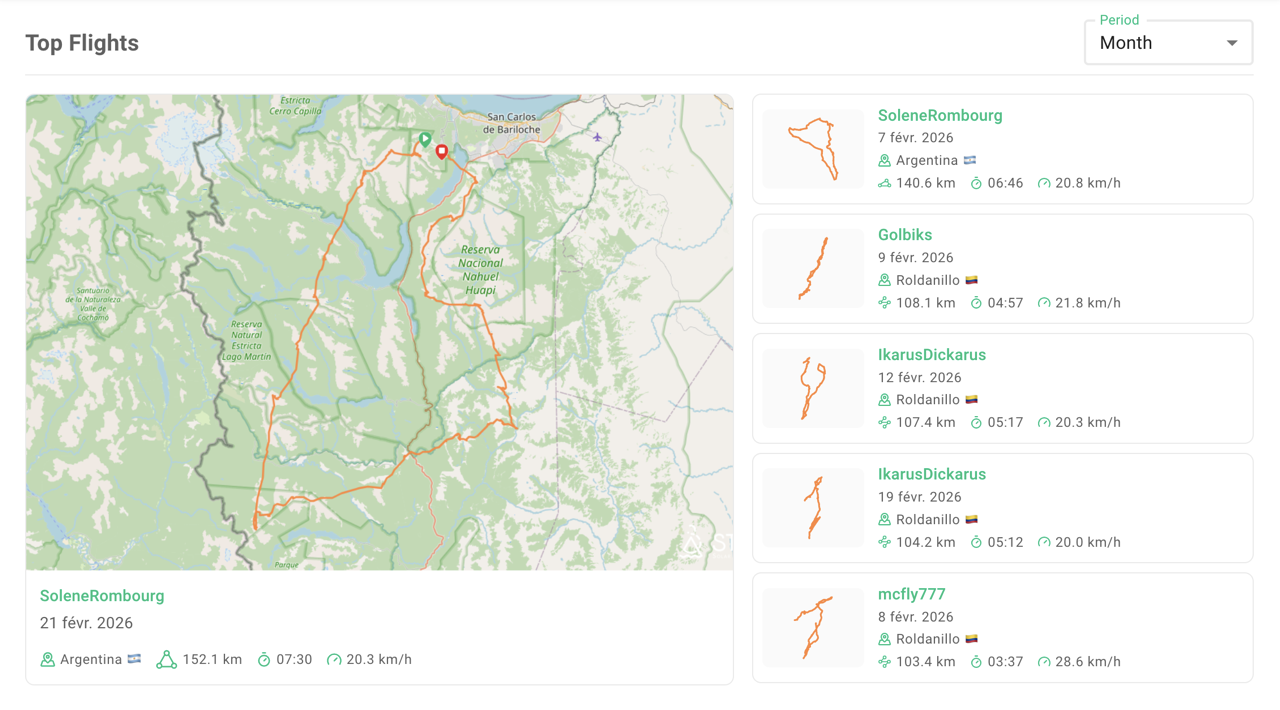This screenshot has height=710, width=1280.
Task: Click the green takeoff marker on map
Action: tap(425, 139)
